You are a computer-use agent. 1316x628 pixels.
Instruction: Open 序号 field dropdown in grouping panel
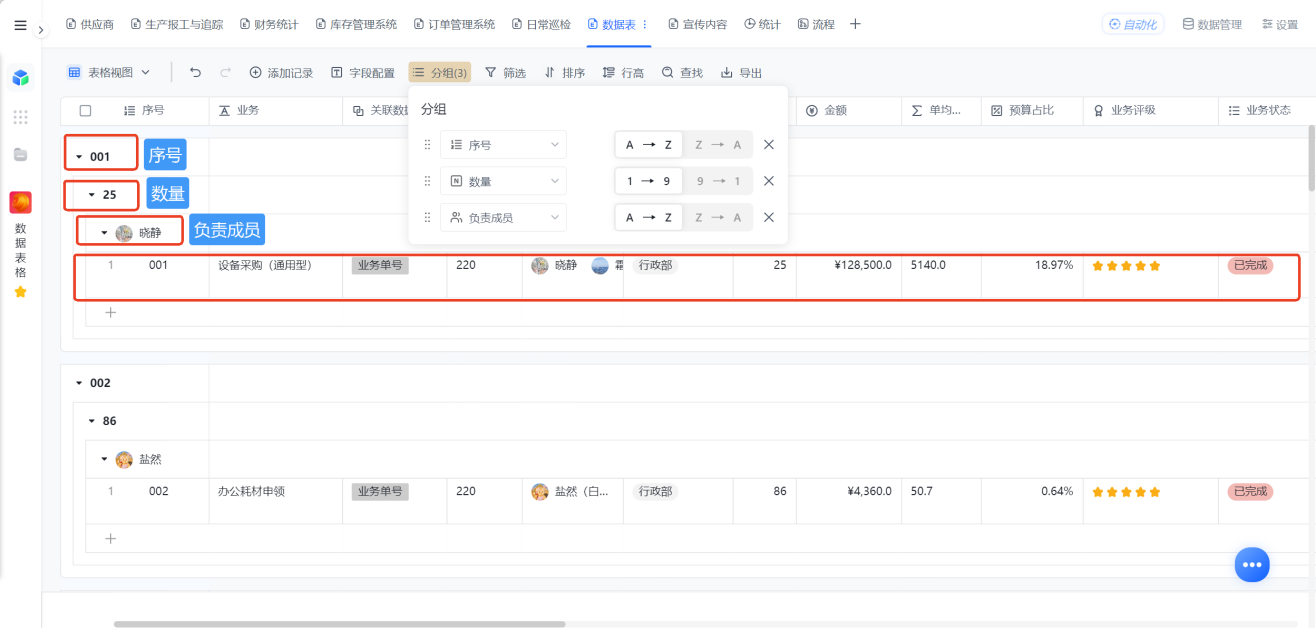coord(503,145)
